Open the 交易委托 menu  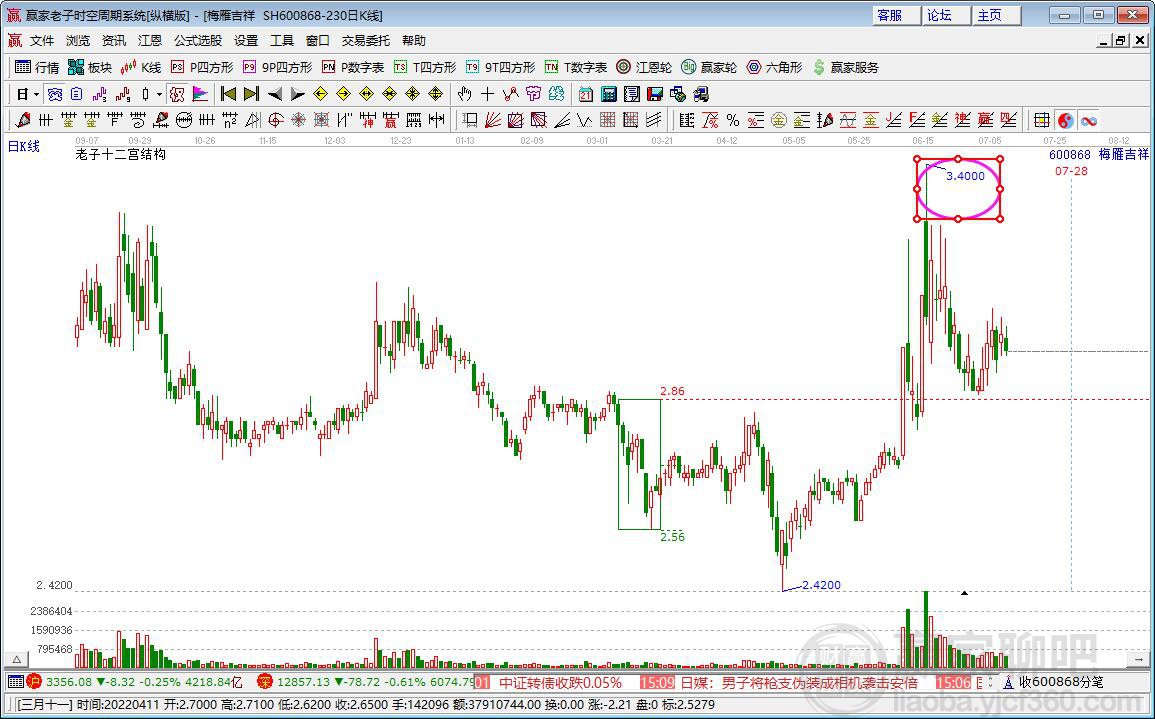point(366,41)
